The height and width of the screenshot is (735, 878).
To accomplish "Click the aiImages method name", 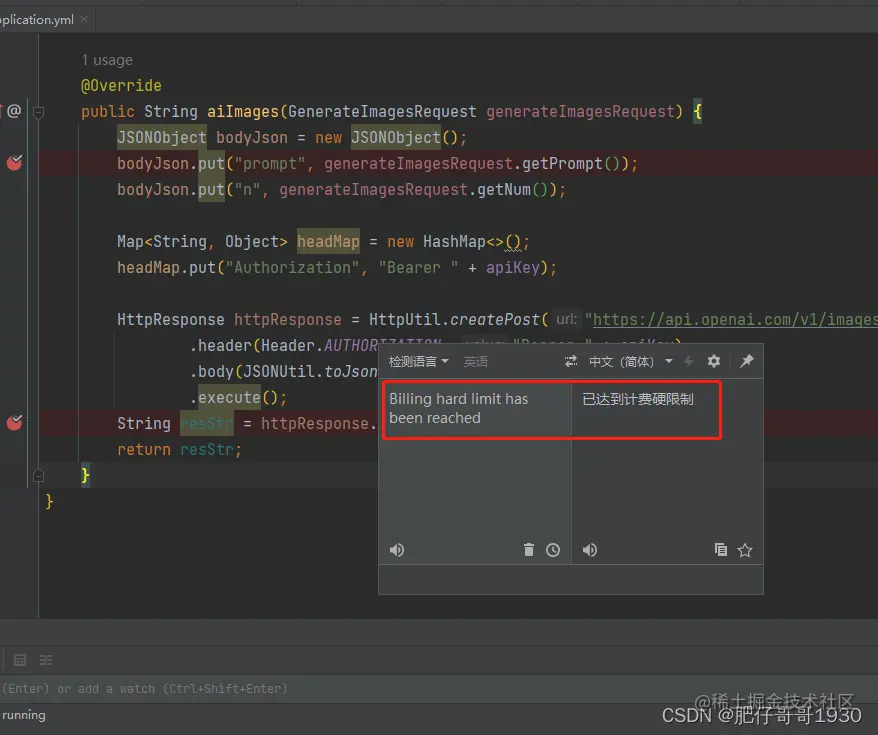I will pos(243,111).
